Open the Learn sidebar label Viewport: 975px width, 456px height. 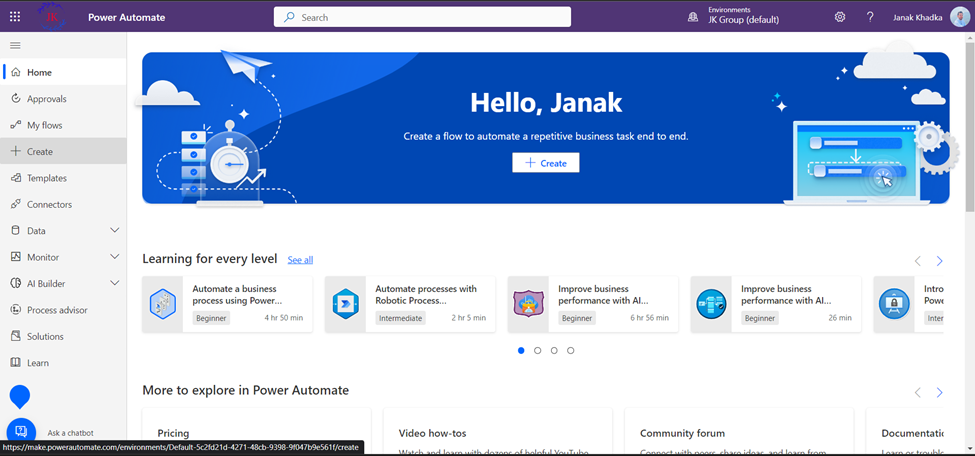click(38, 363)
